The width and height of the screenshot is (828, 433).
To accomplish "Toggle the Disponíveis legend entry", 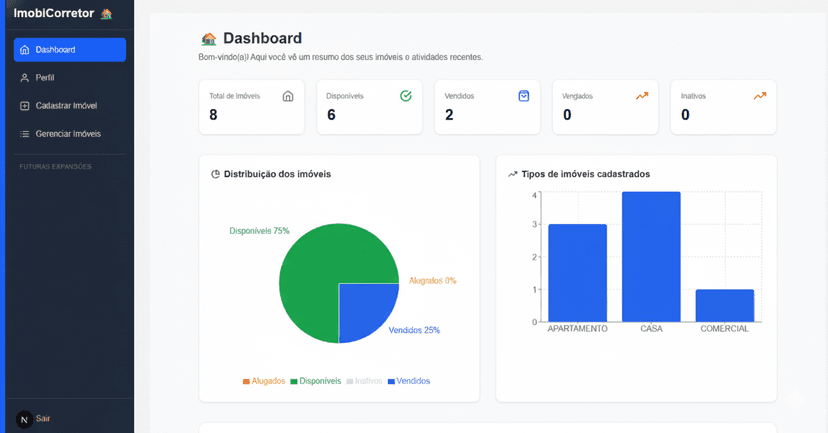I will tap(315, 381).
